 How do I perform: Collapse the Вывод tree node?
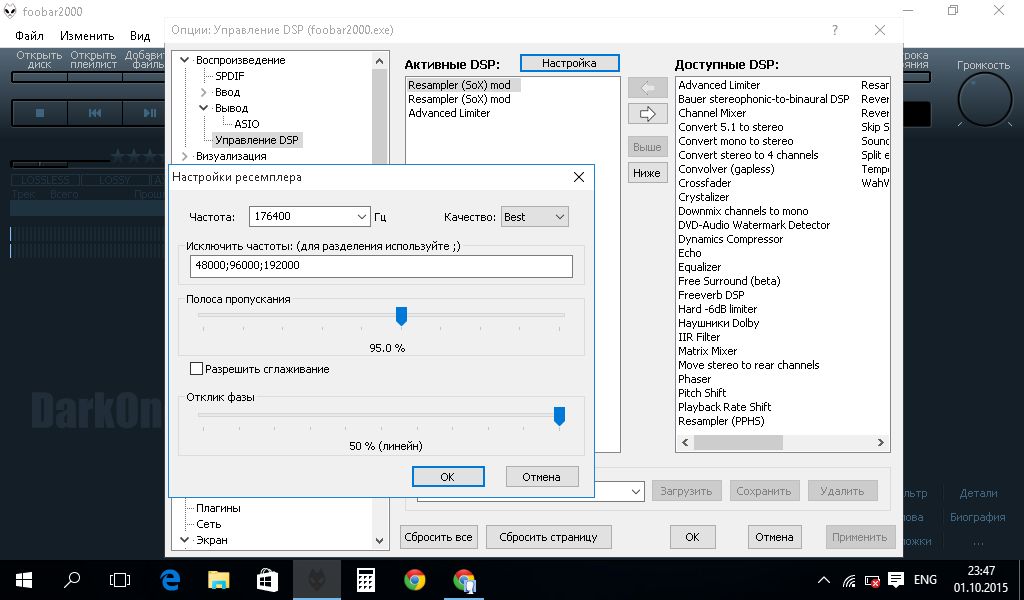pyautogui.click(x=204, y=108)
